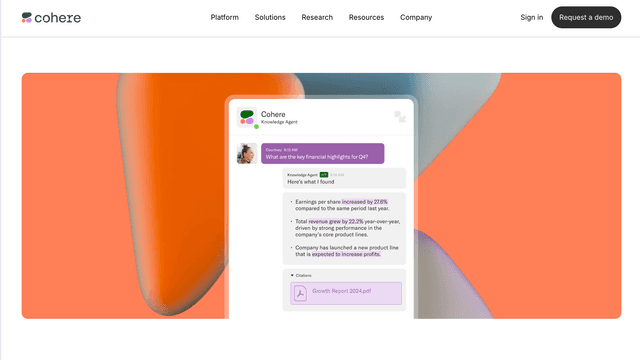Click Courtney's profile photo
The image size is (640, 360).
click(247, 153)
